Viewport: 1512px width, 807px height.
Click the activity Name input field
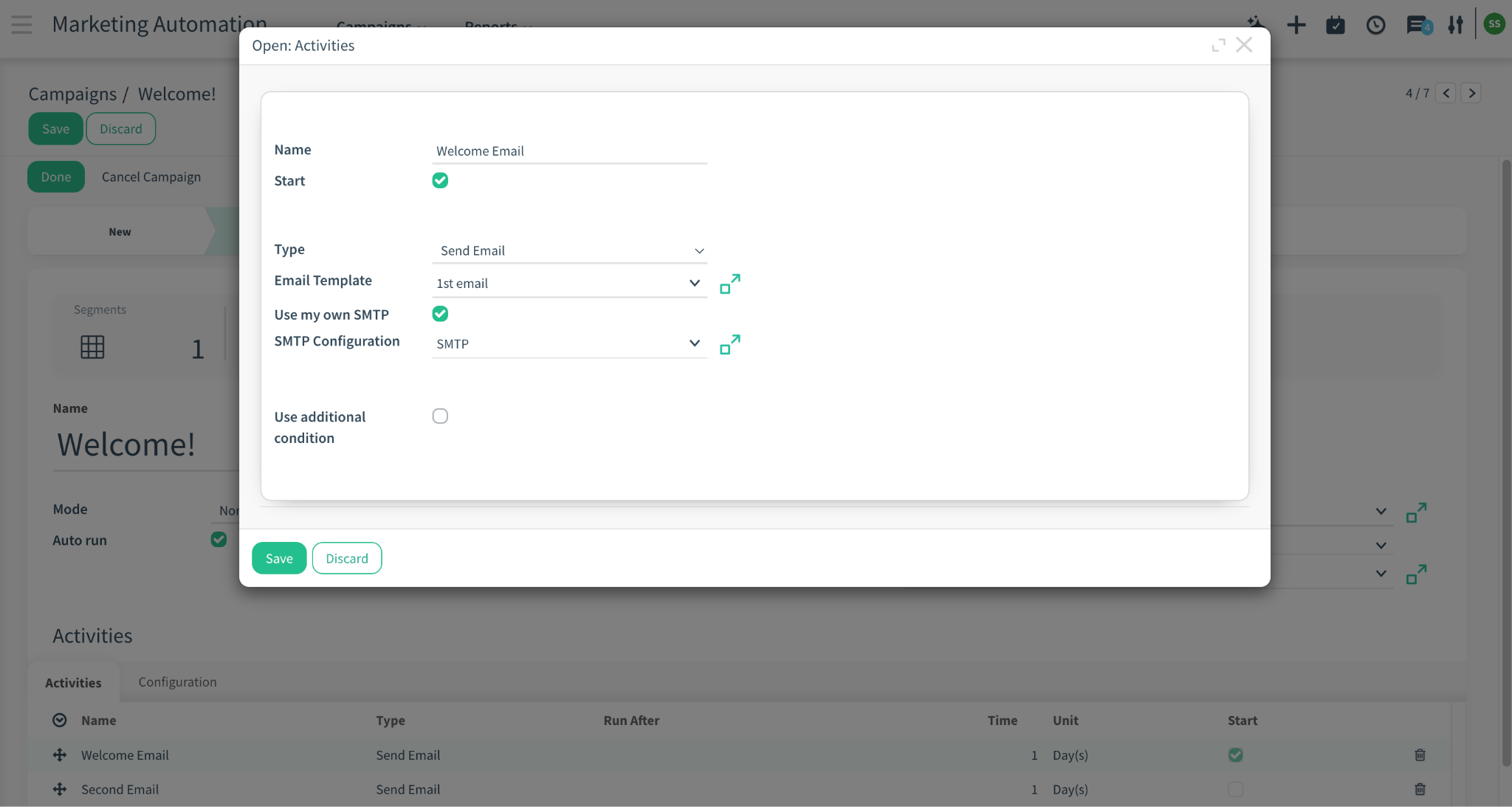(x=569, y=151)
